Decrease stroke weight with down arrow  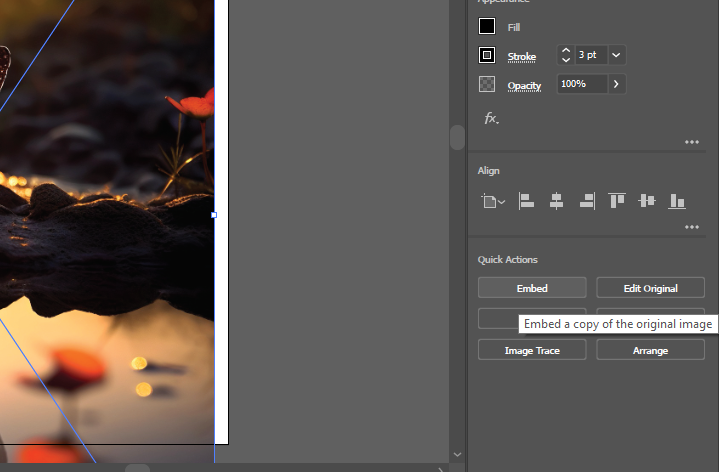[x=566, y=60]
